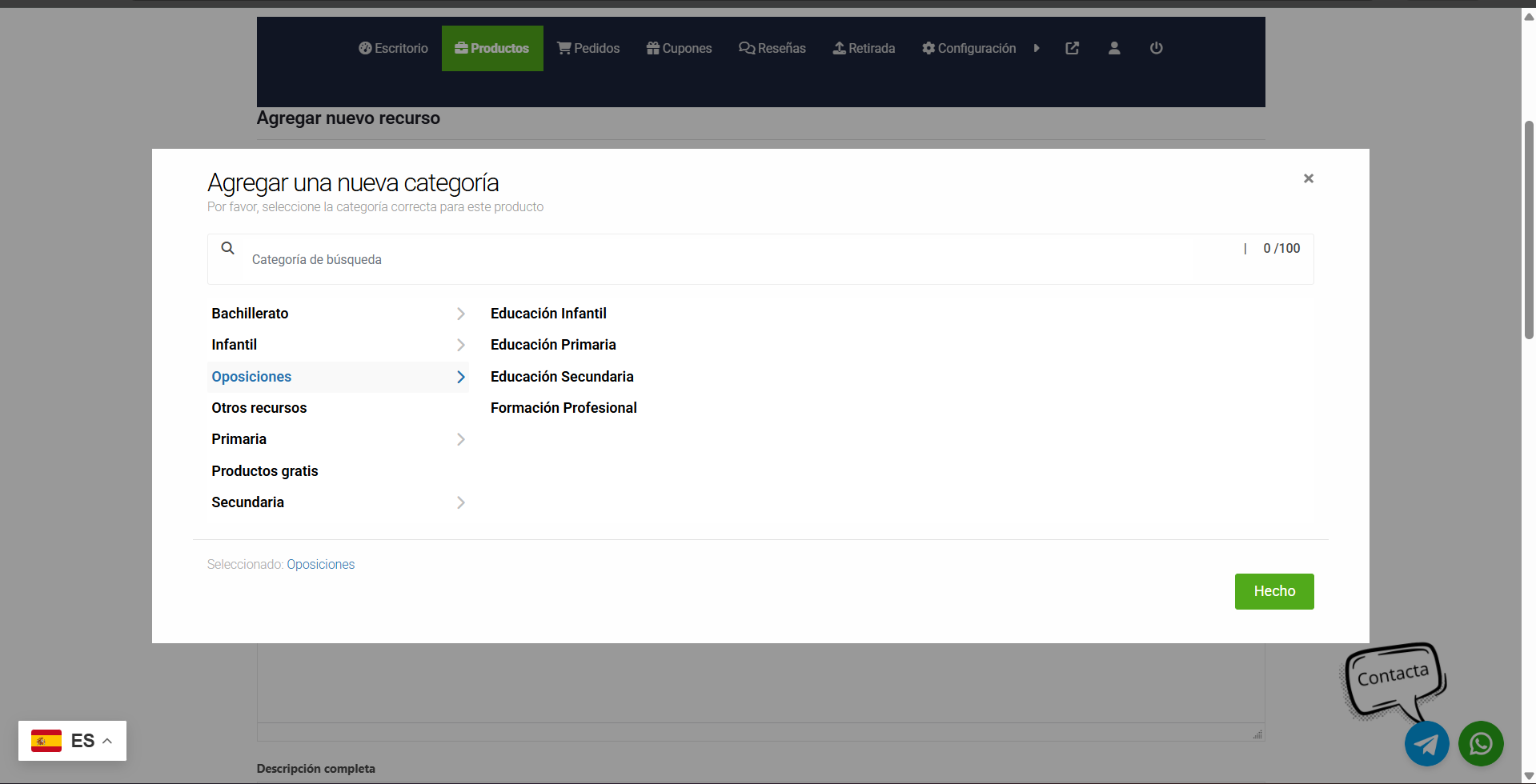This screenshot has height=784, width=1536.
Task: Click the search magnifier icon
Action: click(228, 248)
